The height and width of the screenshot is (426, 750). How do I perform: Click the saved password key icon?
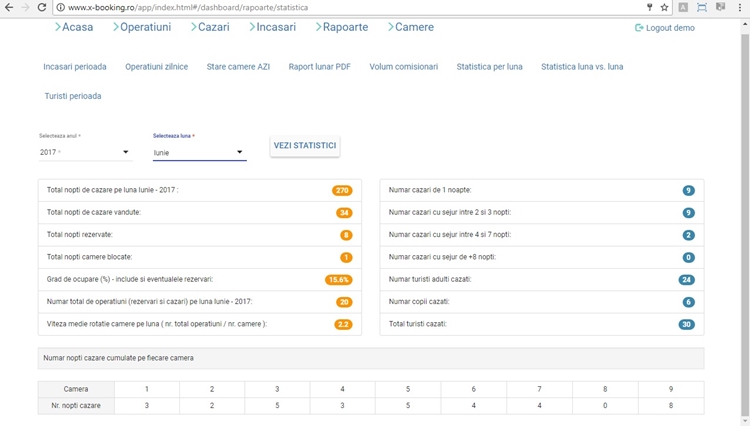tap(648, 7)
